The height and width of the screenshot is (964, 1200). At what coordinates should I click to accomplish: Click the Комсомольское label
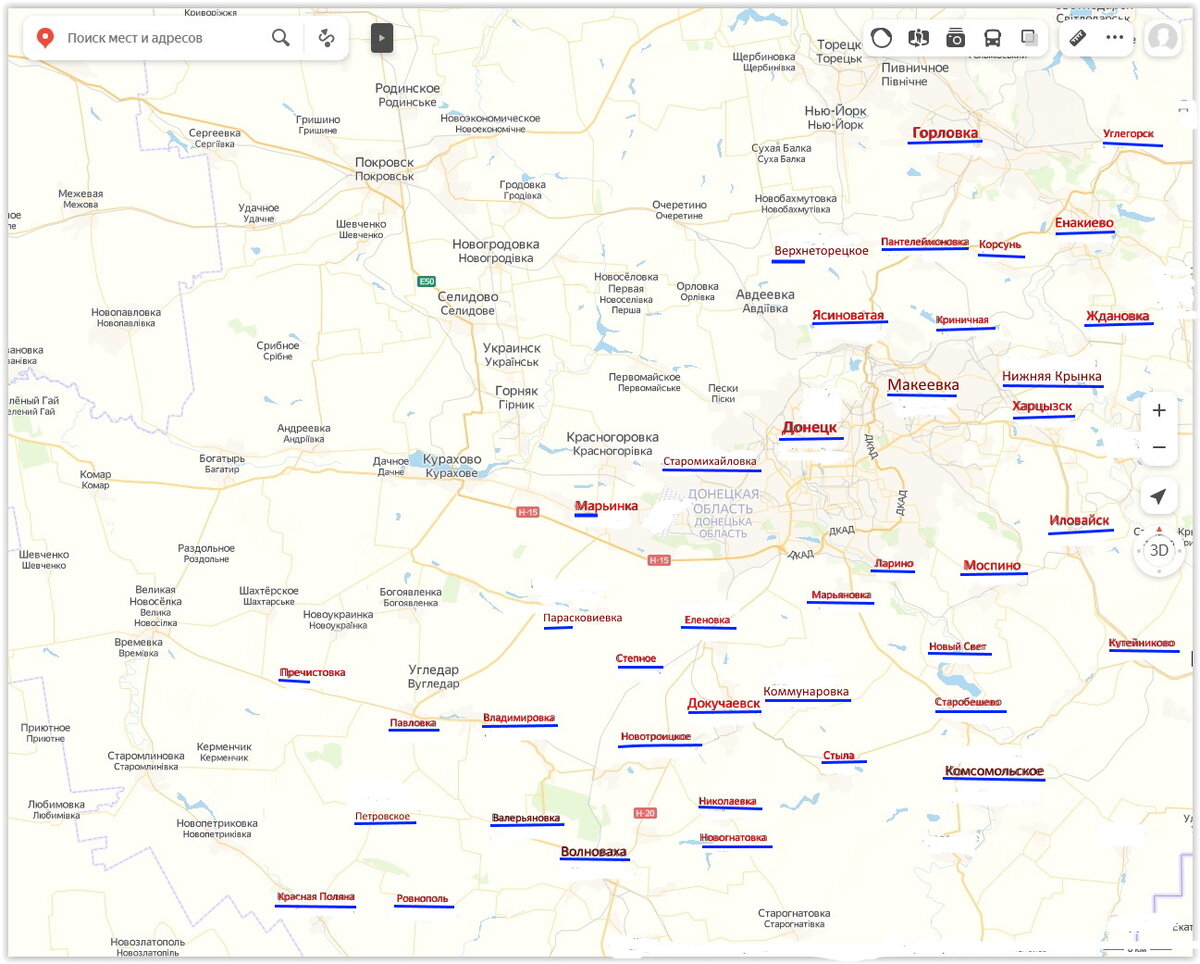[994, 771]
